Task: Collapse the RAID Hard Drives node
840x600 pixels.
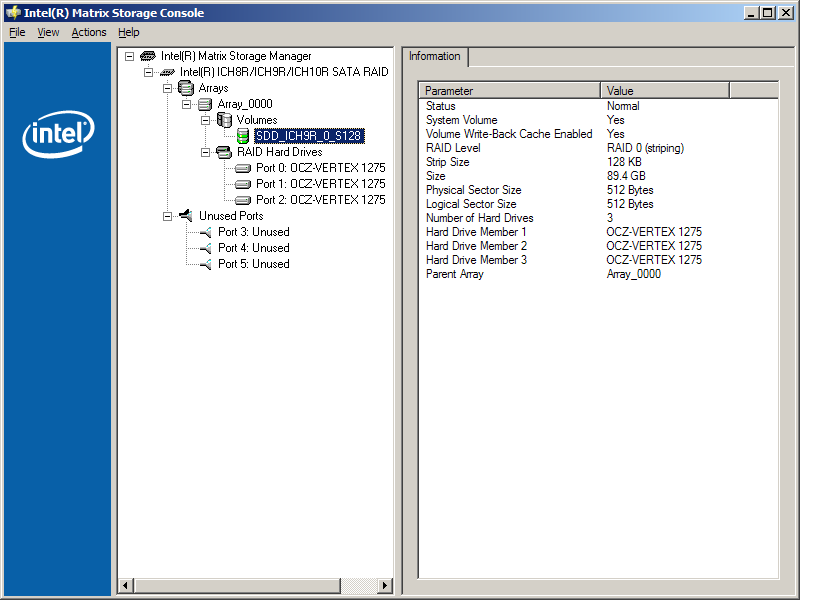Action: click(206, 153)
